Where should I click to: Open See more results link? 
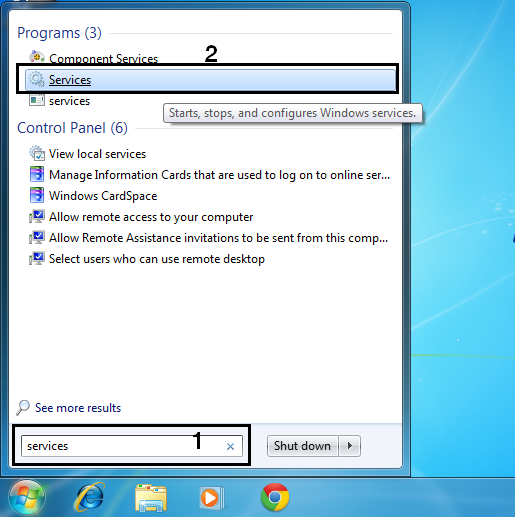tap(78, 408)
